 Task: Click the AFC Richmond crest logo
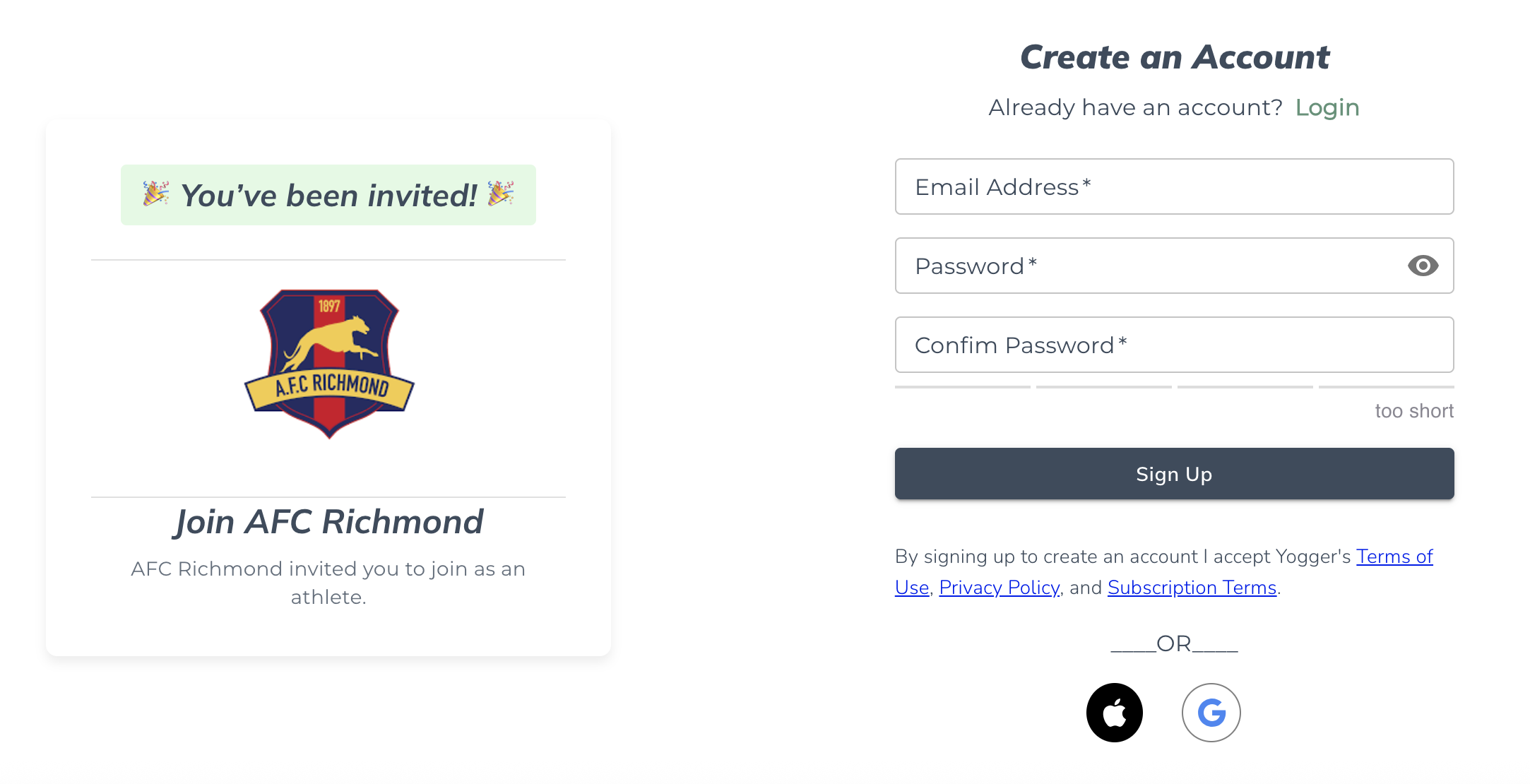coord(329,362)
